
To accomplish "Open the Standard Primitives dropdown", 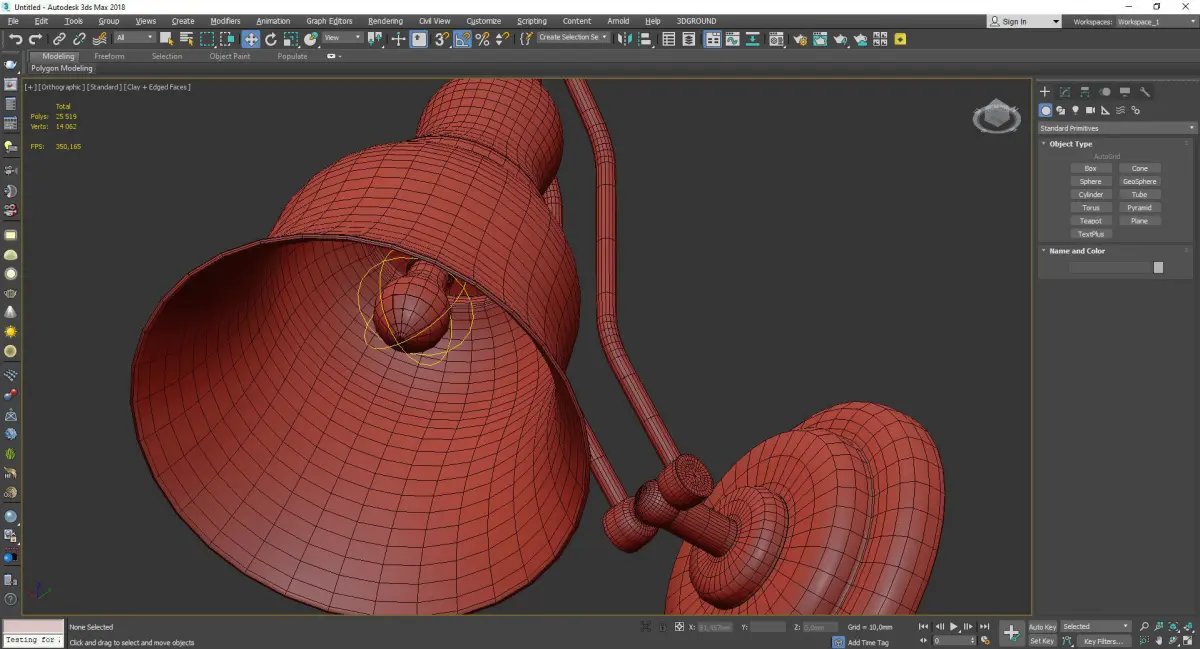I will coord(1117,128).
